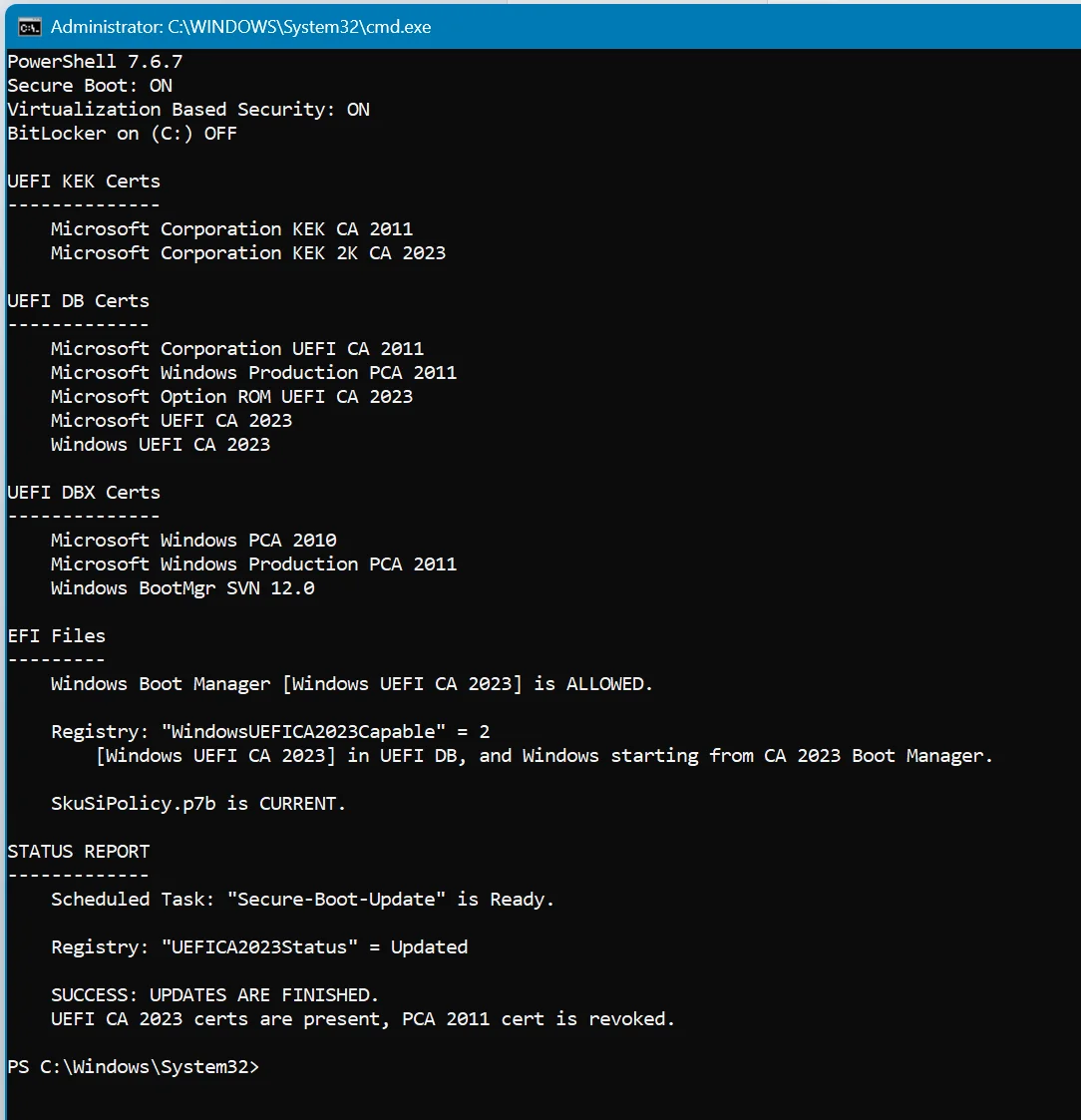Click "Windows UEFI CA 2023" under UEFI DB Certs
Image resolution: width=1081 pixels, height=1120 pixels.
pyautogui.click(x=161, y=444)
